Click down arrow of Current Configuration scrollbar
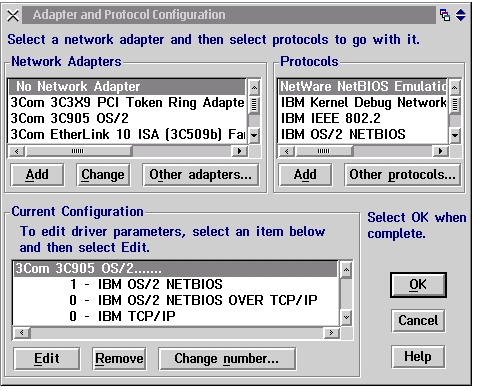This screenshot has width=479, height=391. (346, 317)
